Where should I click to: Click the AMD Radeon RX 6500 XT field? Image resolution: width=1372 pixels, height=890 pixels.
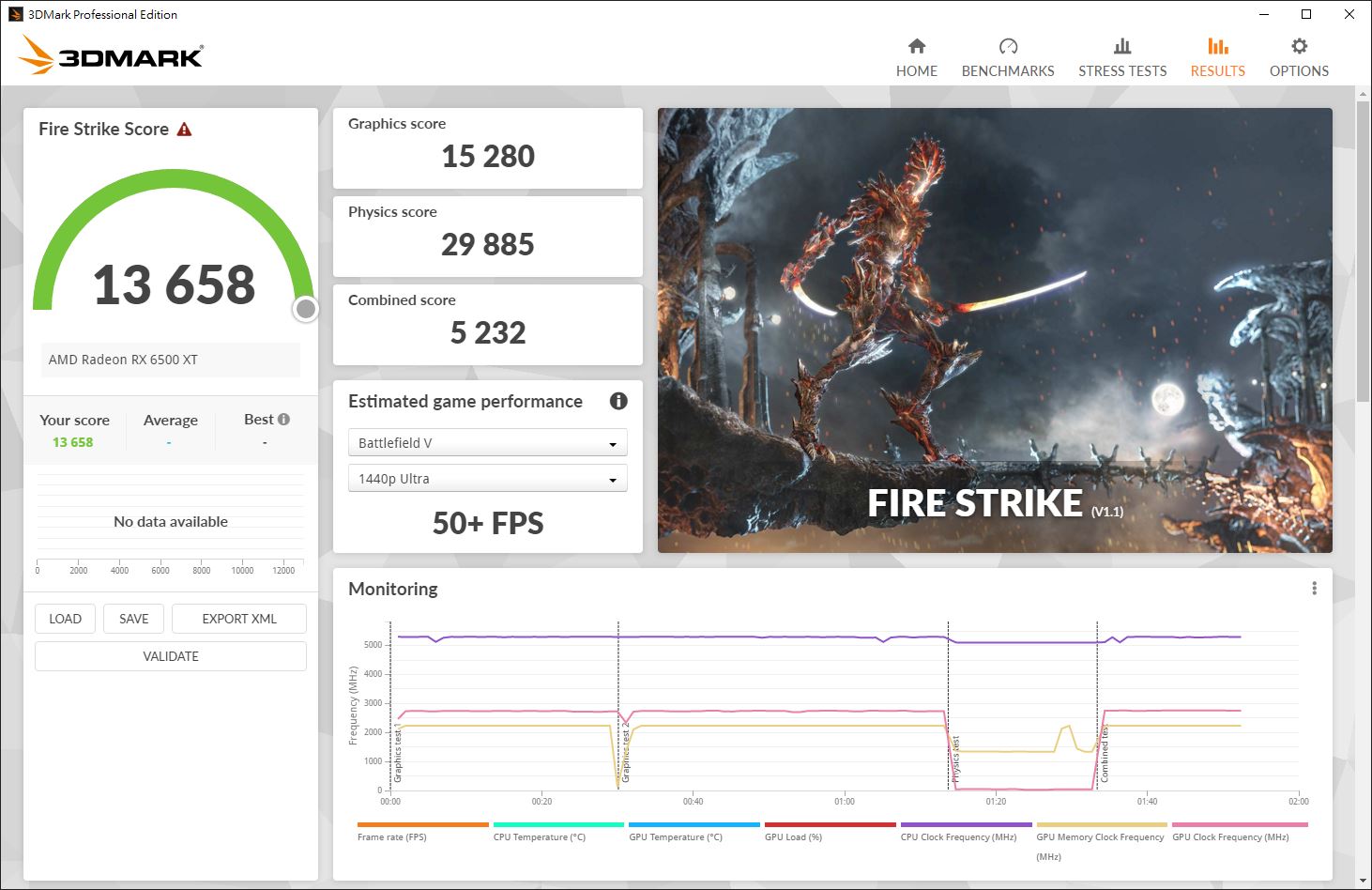170,360
